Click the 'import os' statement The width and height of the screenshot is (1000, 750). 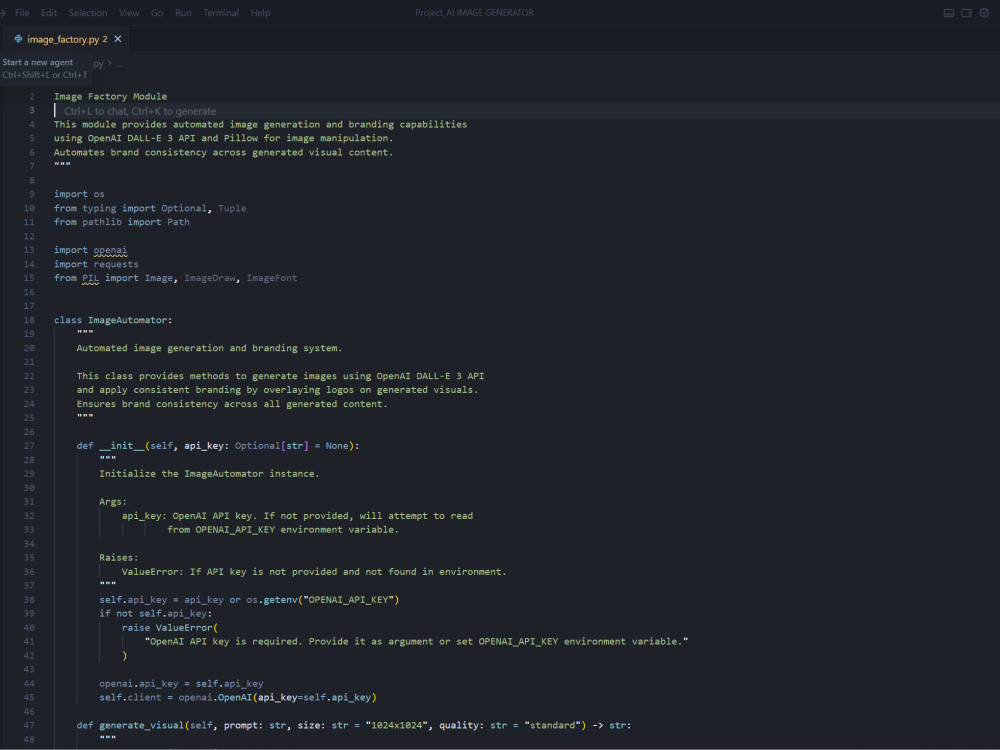pos(79,194)
